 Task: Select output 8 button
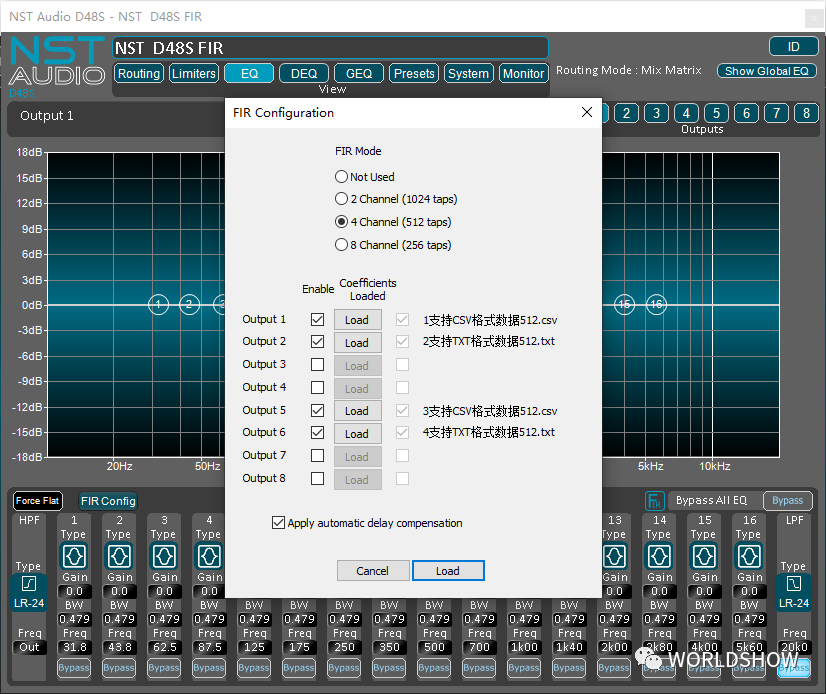click(x=807, y=113)
